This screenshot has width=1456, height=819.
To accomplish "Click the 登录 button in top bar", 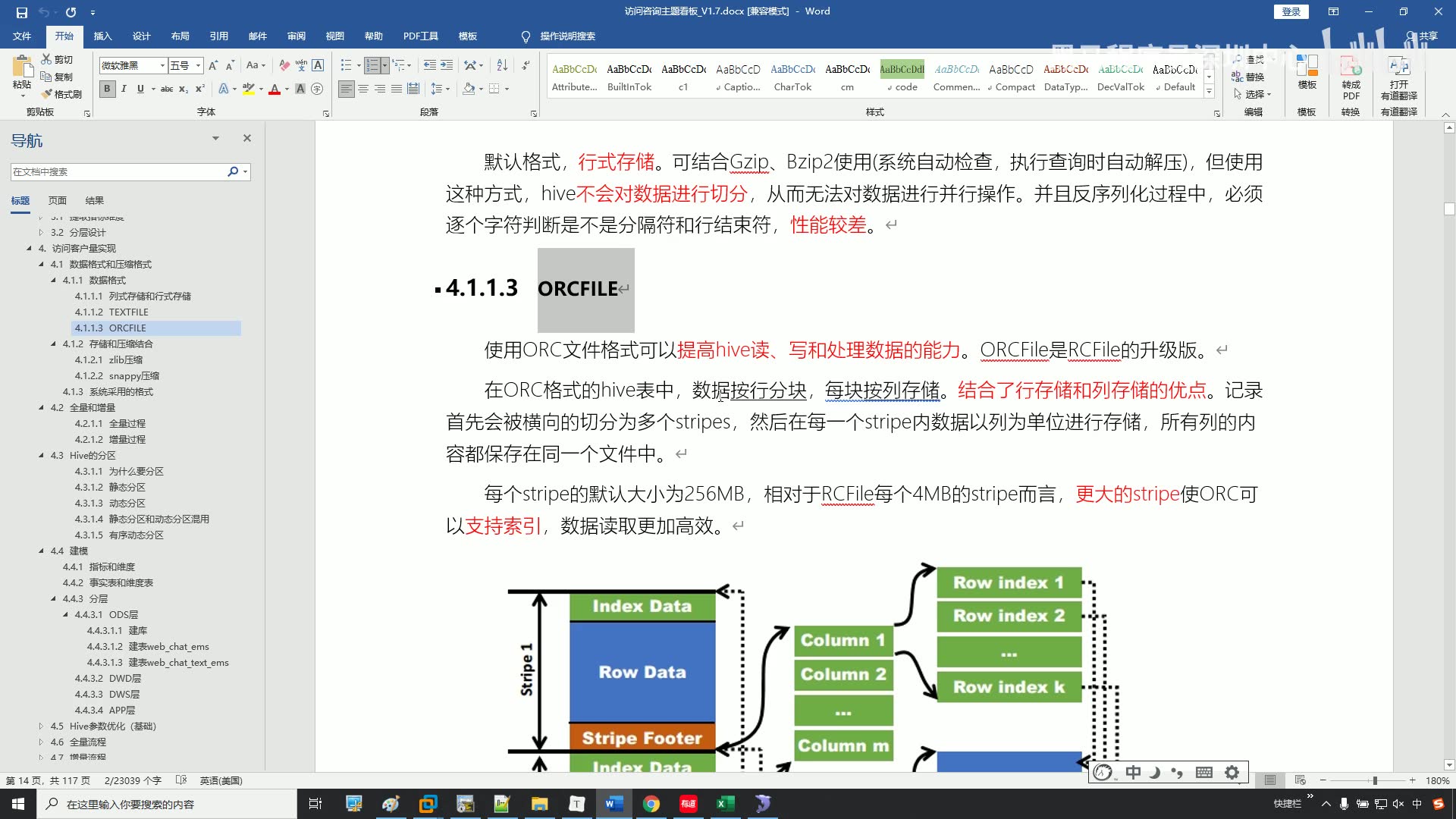I will coord(1292,11).
